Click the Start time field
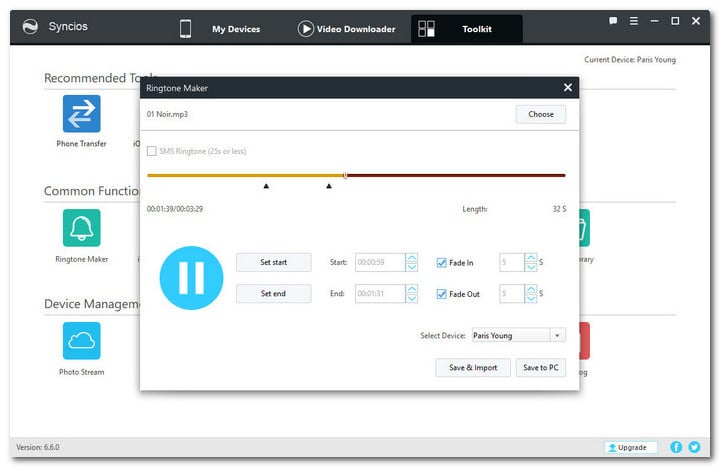 tap(380, 262)
